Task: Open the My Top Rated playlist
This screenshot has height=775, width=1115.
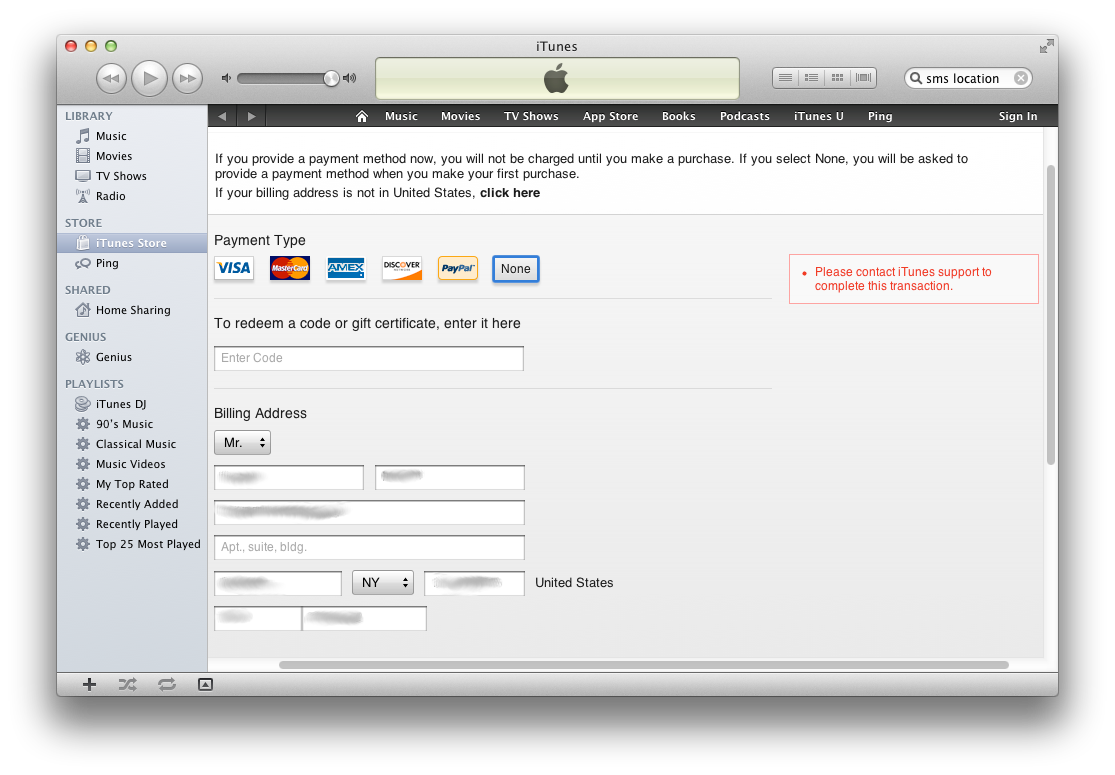Action: (x=132, y=483)
